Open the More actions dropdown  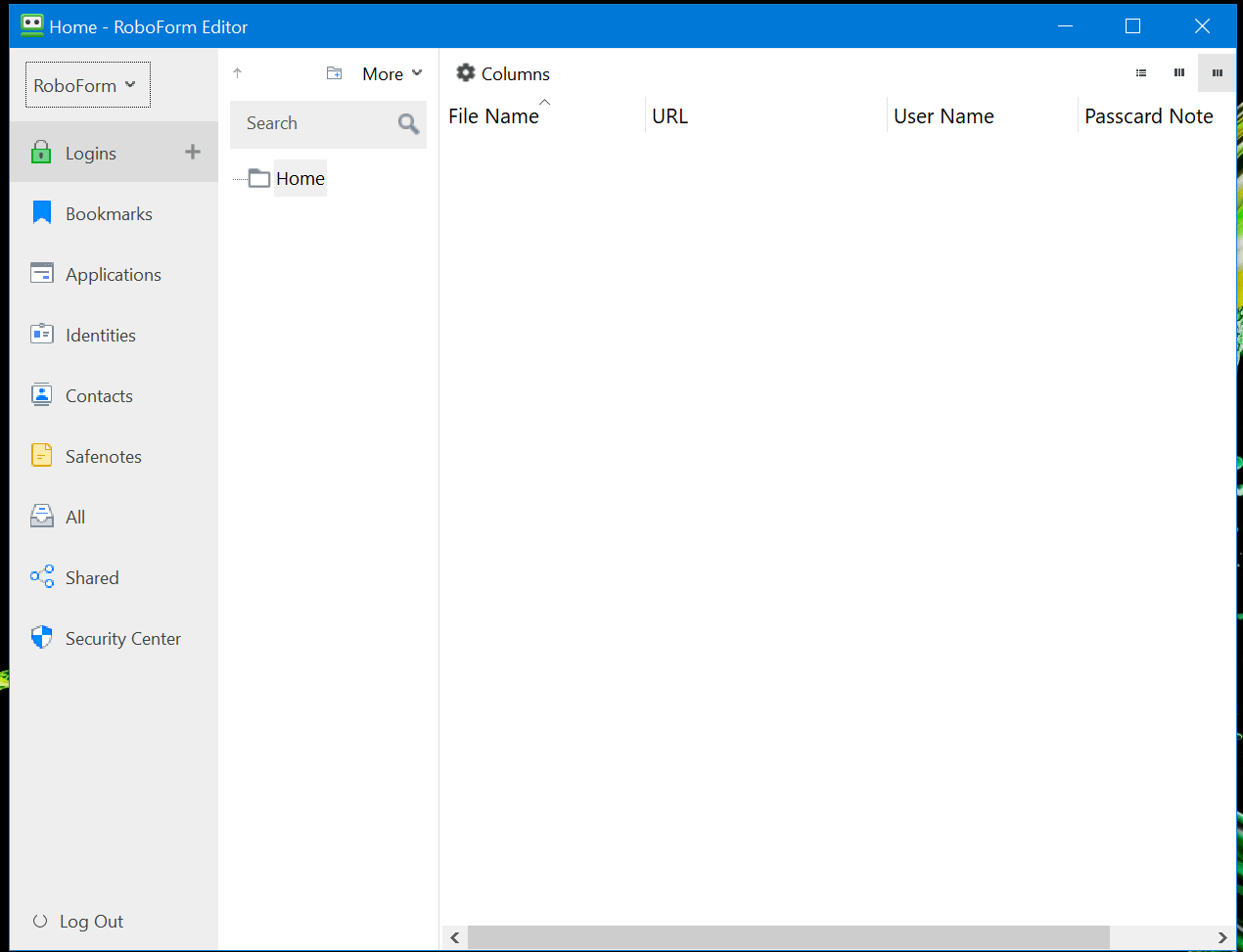tap(391, 72)
